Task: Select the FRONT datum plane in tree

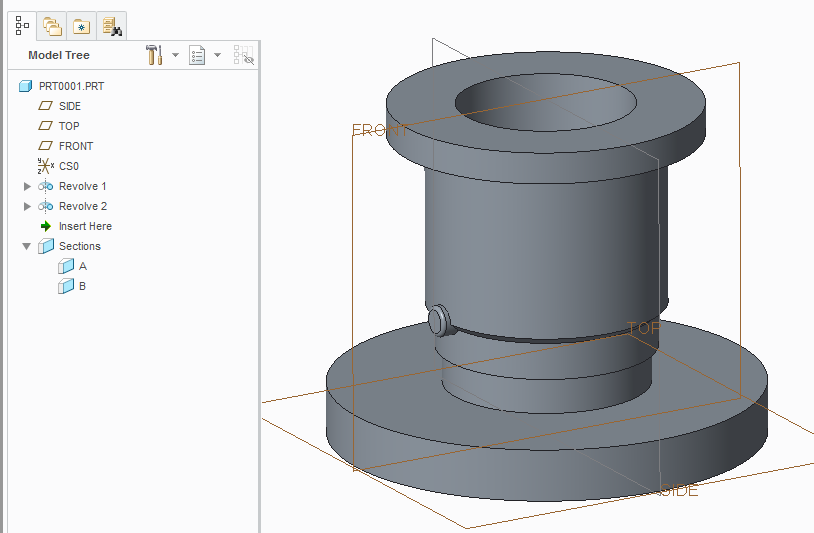Action: tap(75, 146)
